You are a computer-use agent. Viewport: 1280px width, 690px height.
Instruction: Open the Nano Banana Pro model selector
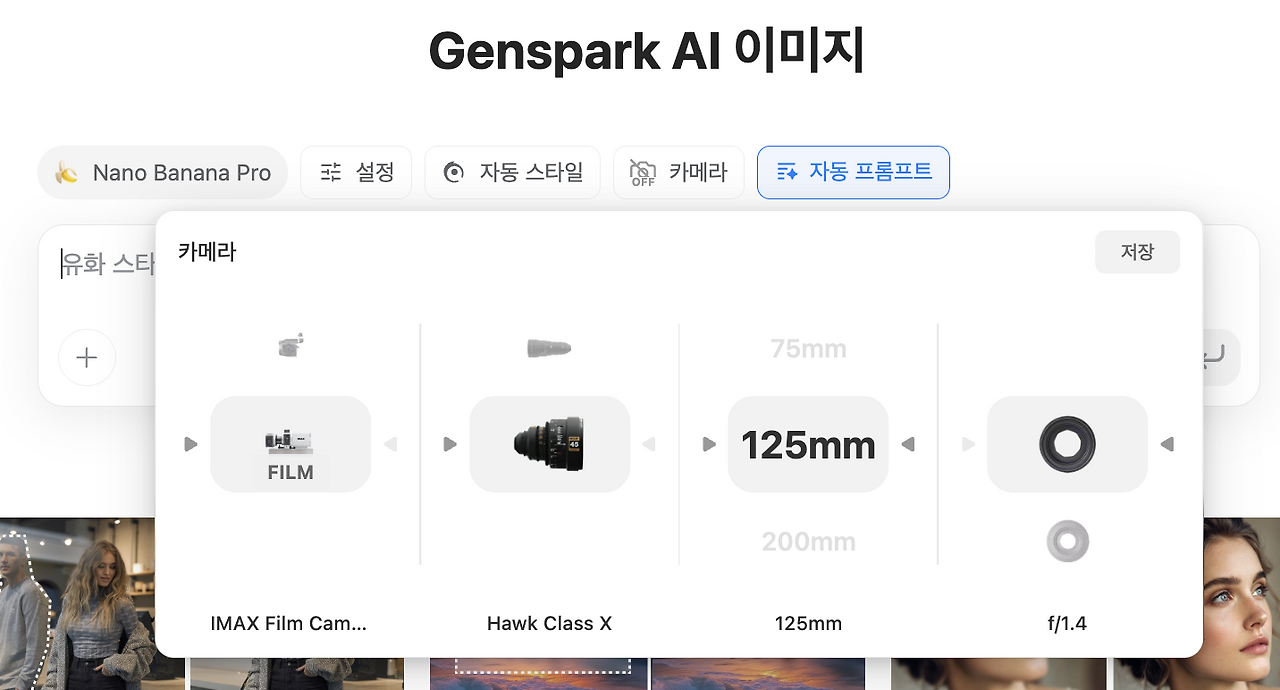[163, 172]
